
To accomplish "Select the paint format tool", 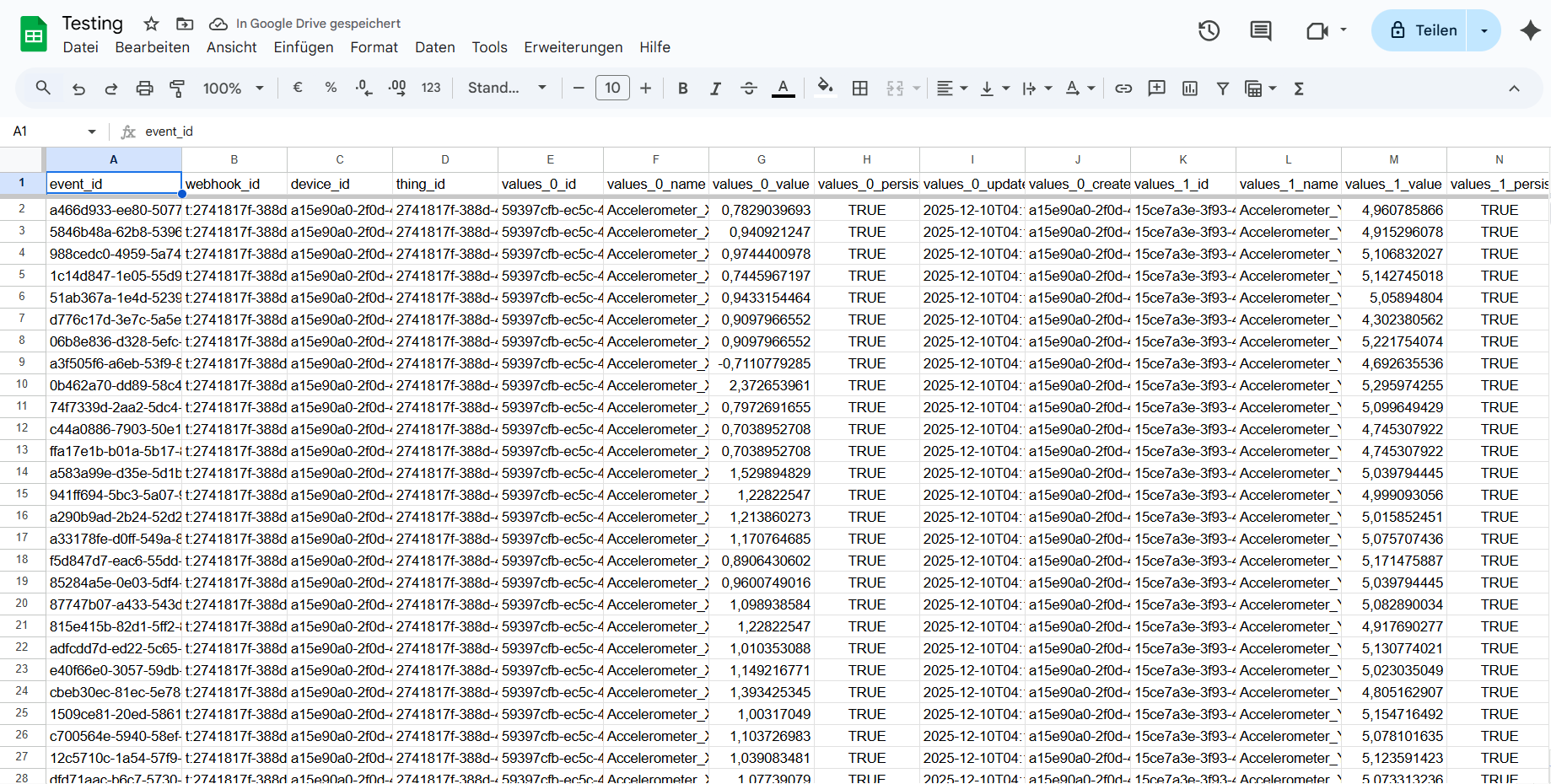I will 177,88.
